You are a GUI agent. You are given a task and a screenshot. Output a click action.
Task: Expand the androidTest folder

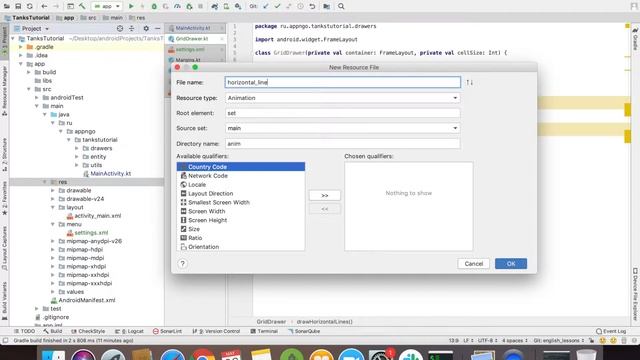point(37,98)
